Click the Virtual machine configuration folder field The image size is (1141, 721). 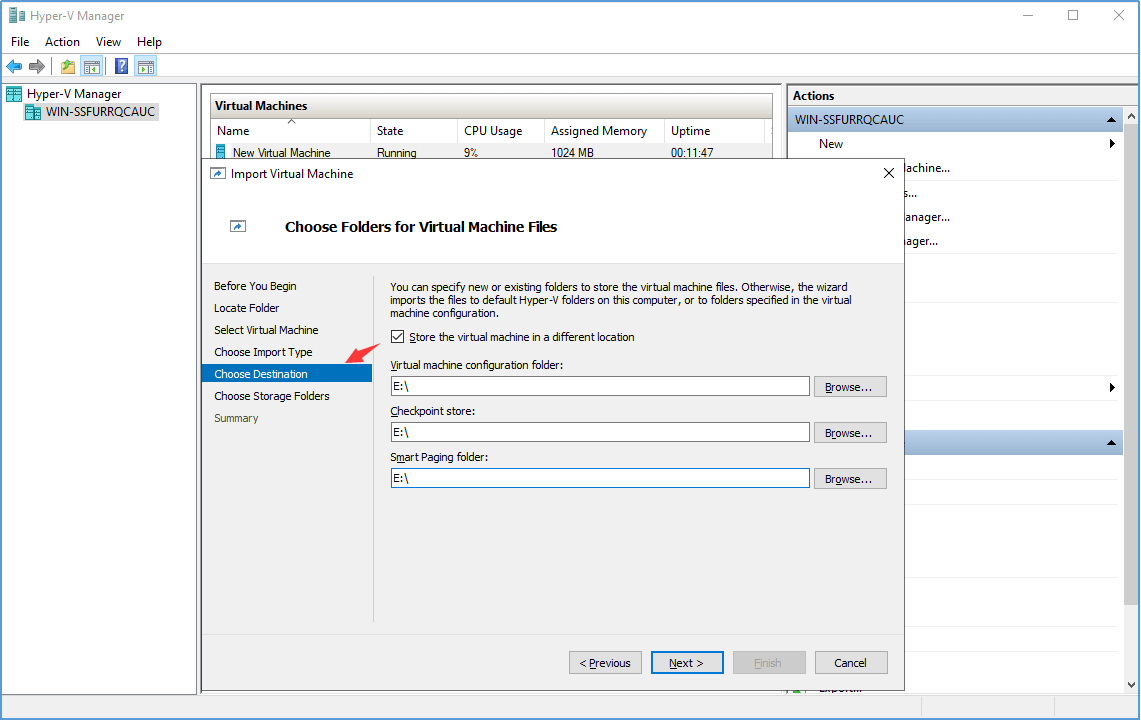pyautogui.click(x=600, y=386)
